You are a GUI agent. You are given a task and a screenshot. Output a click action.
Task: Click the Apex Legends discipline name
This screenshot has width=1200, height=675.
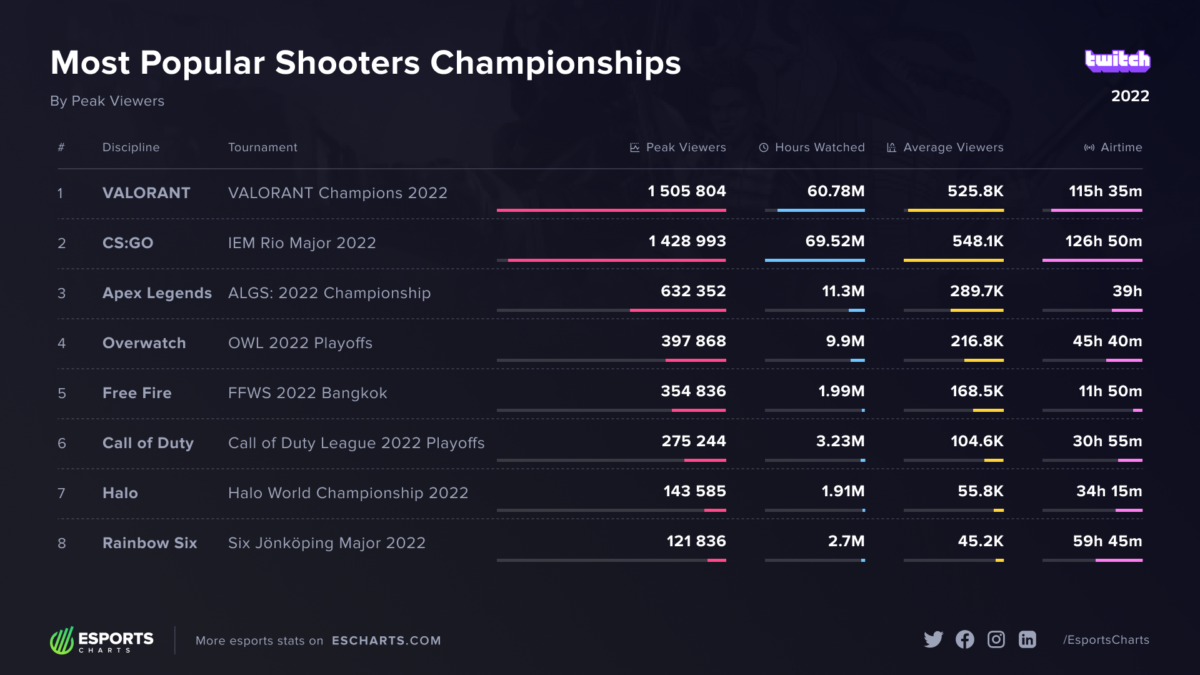[157, 293]
